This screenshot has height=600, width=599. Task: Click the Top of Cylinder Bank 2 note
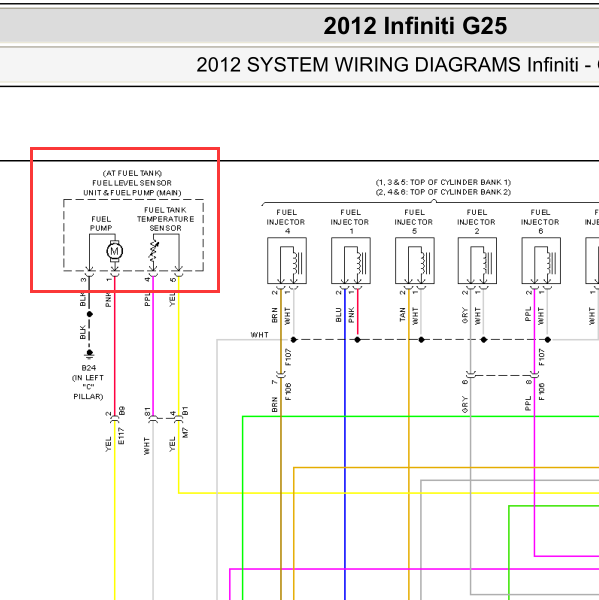[443, 192]
